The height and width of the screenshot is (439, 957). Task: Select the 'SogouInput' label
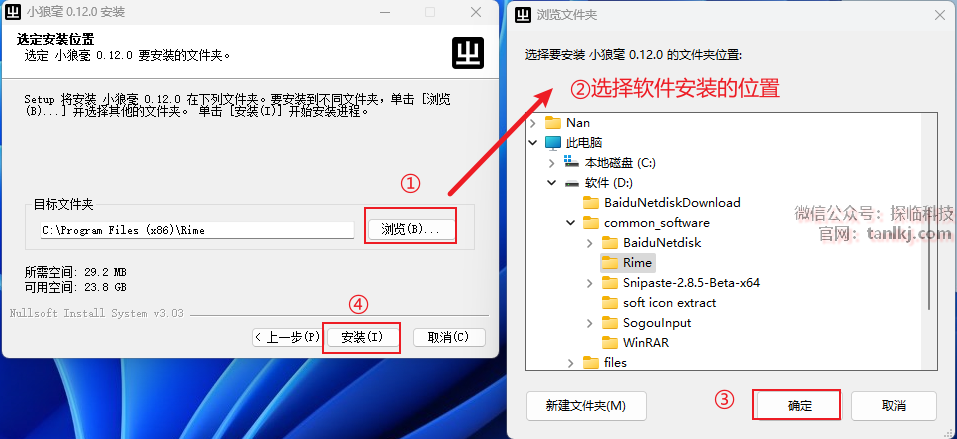tap(657, 323)
